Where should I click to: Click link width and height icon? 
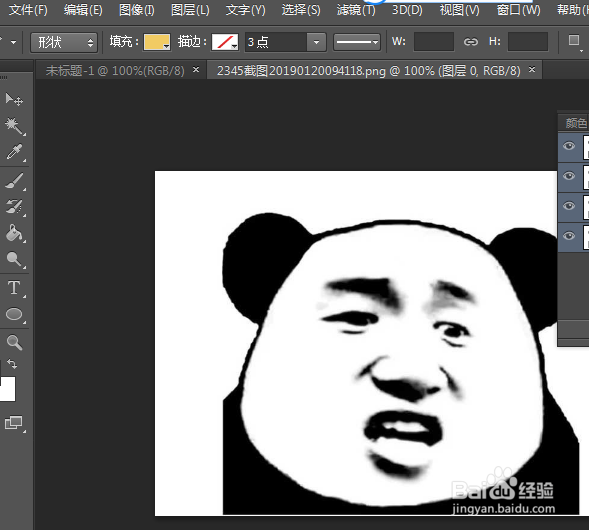[x=470, y=42]
